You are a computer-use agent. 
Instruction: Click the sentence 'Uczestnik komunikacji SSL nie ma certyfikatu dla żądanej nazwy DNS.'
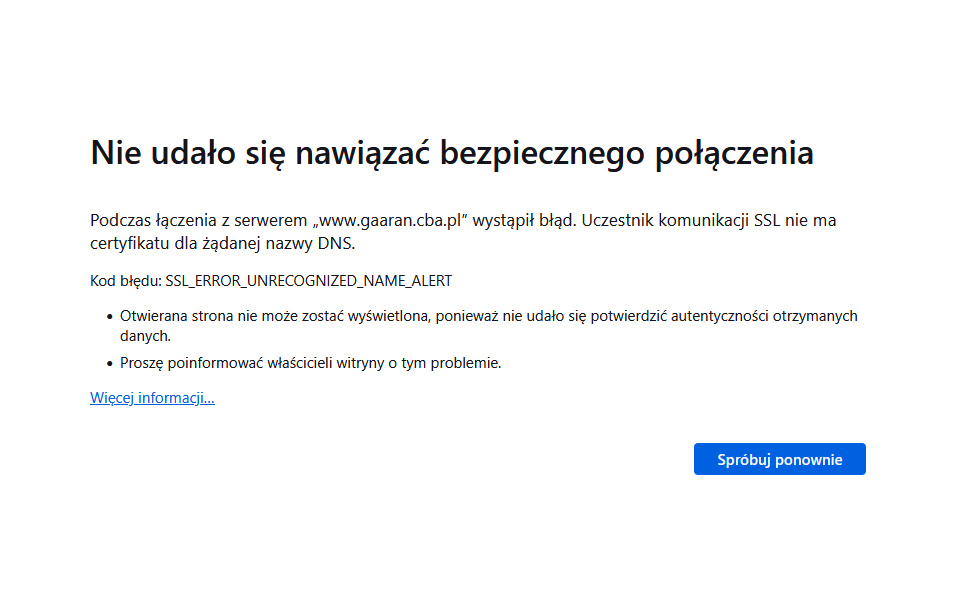[463, 232]
